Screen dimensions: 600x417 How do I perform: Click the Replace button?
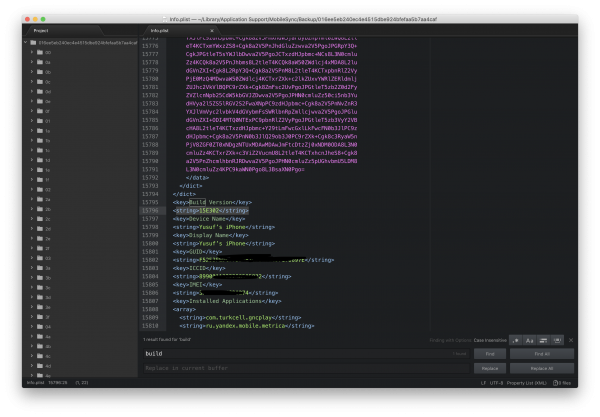pos(490,368)
